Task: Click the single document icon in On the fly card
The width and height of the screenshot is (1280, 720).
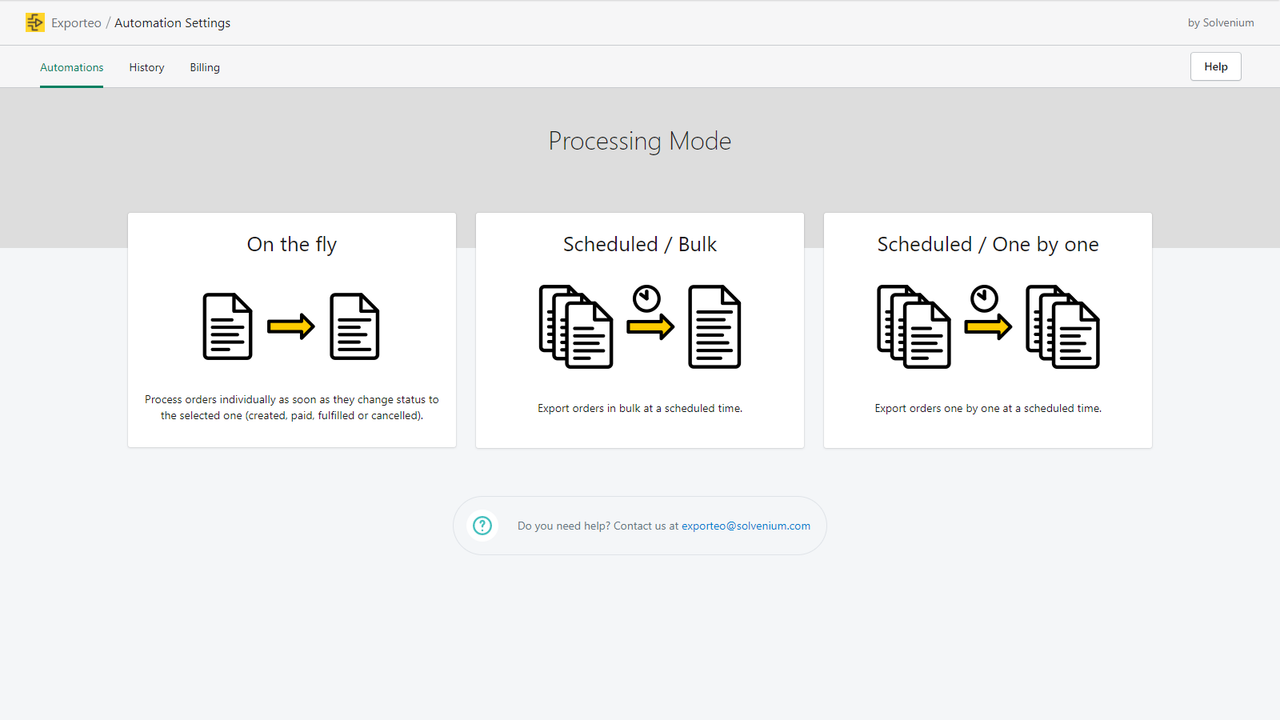Action: pyautogui.click(x=228, y=326)
